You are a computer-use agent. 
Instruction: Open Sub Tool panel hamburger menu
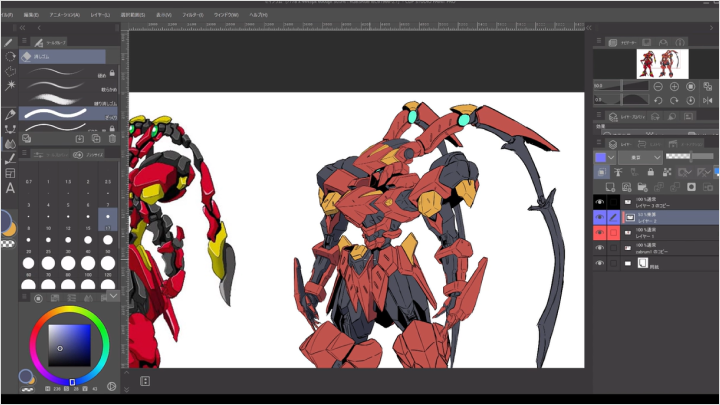pos(24,41)
